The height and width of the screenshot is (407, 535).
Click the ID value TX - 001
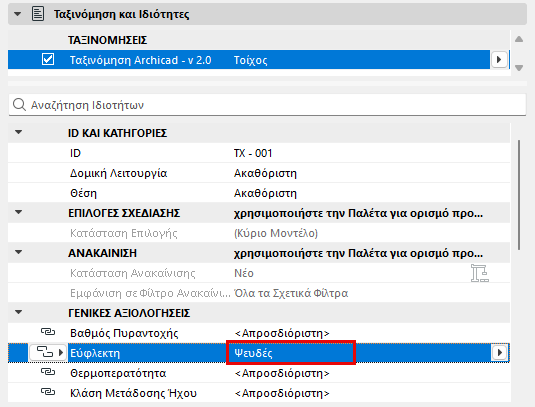tap(253, 153)
